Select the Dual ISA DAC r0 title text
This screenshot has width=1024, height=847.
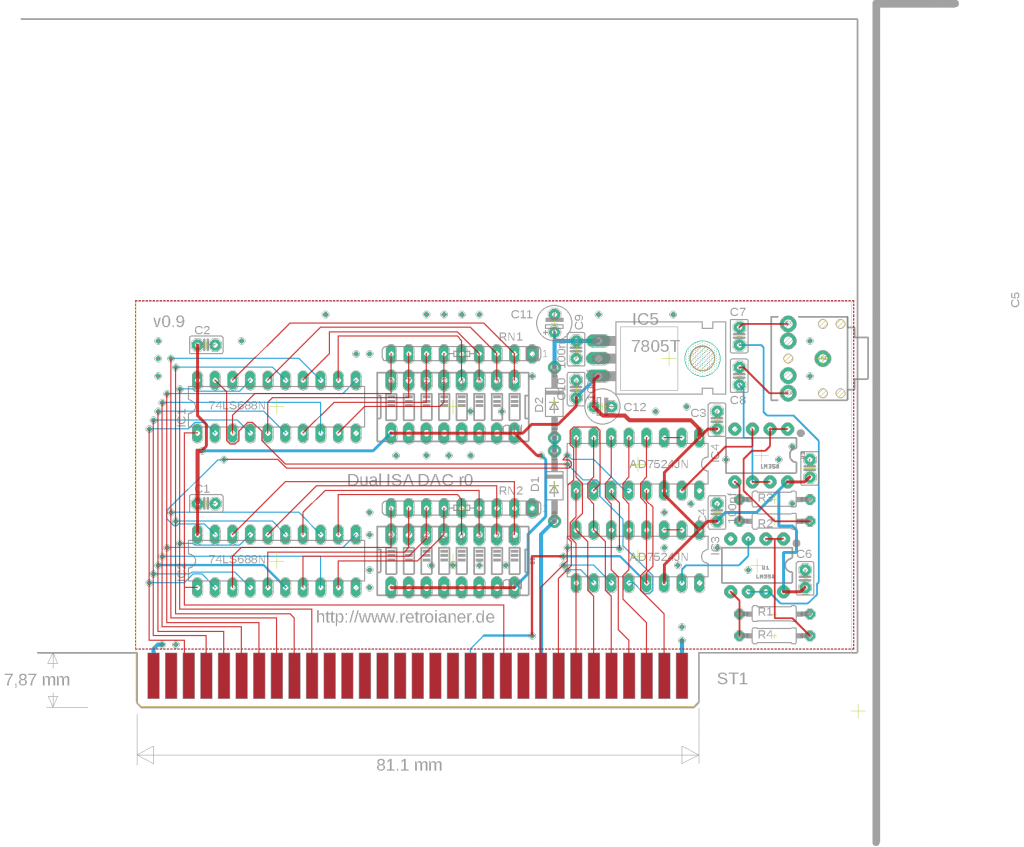(409, 480)
